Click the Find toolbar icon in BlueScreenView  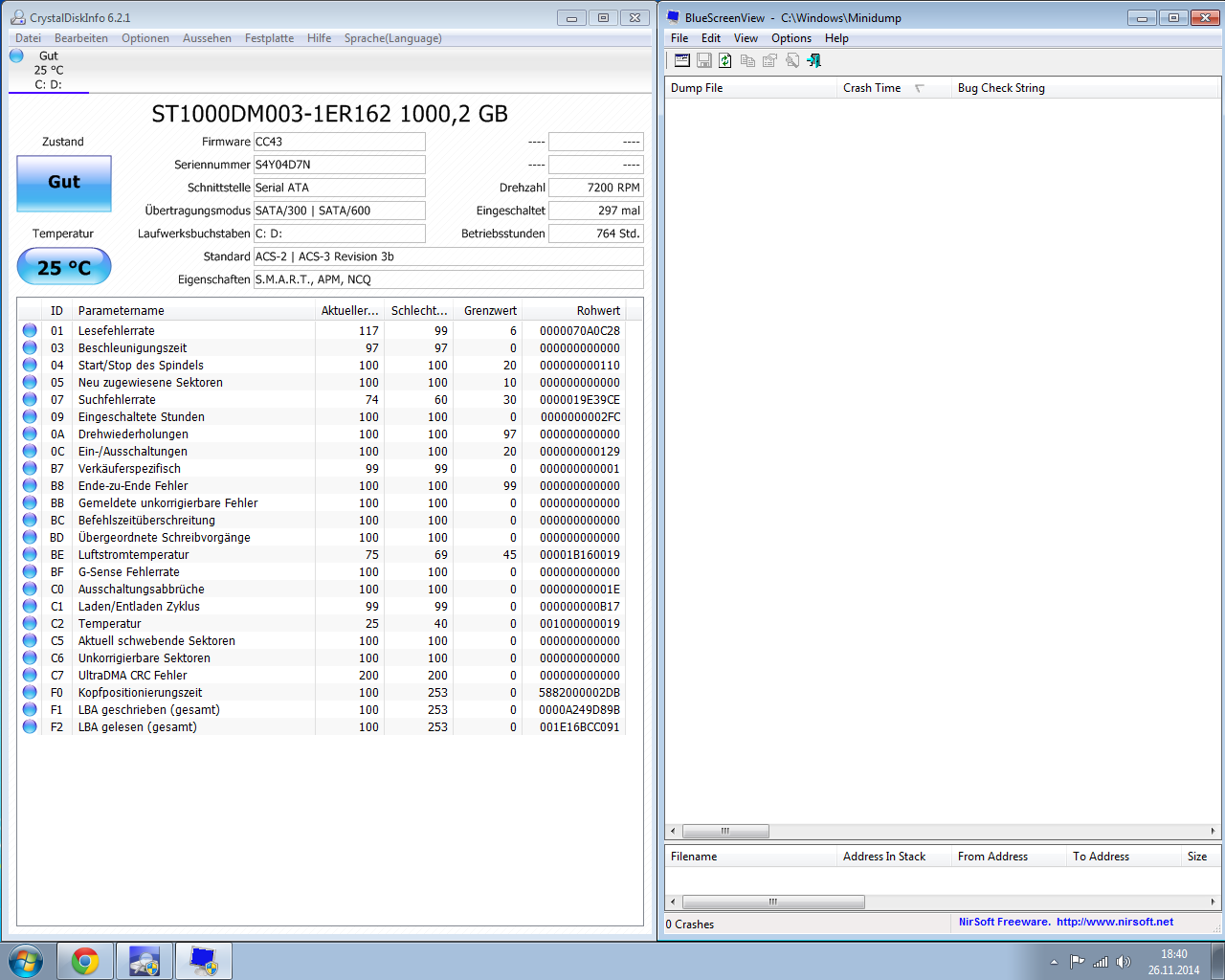792,60
